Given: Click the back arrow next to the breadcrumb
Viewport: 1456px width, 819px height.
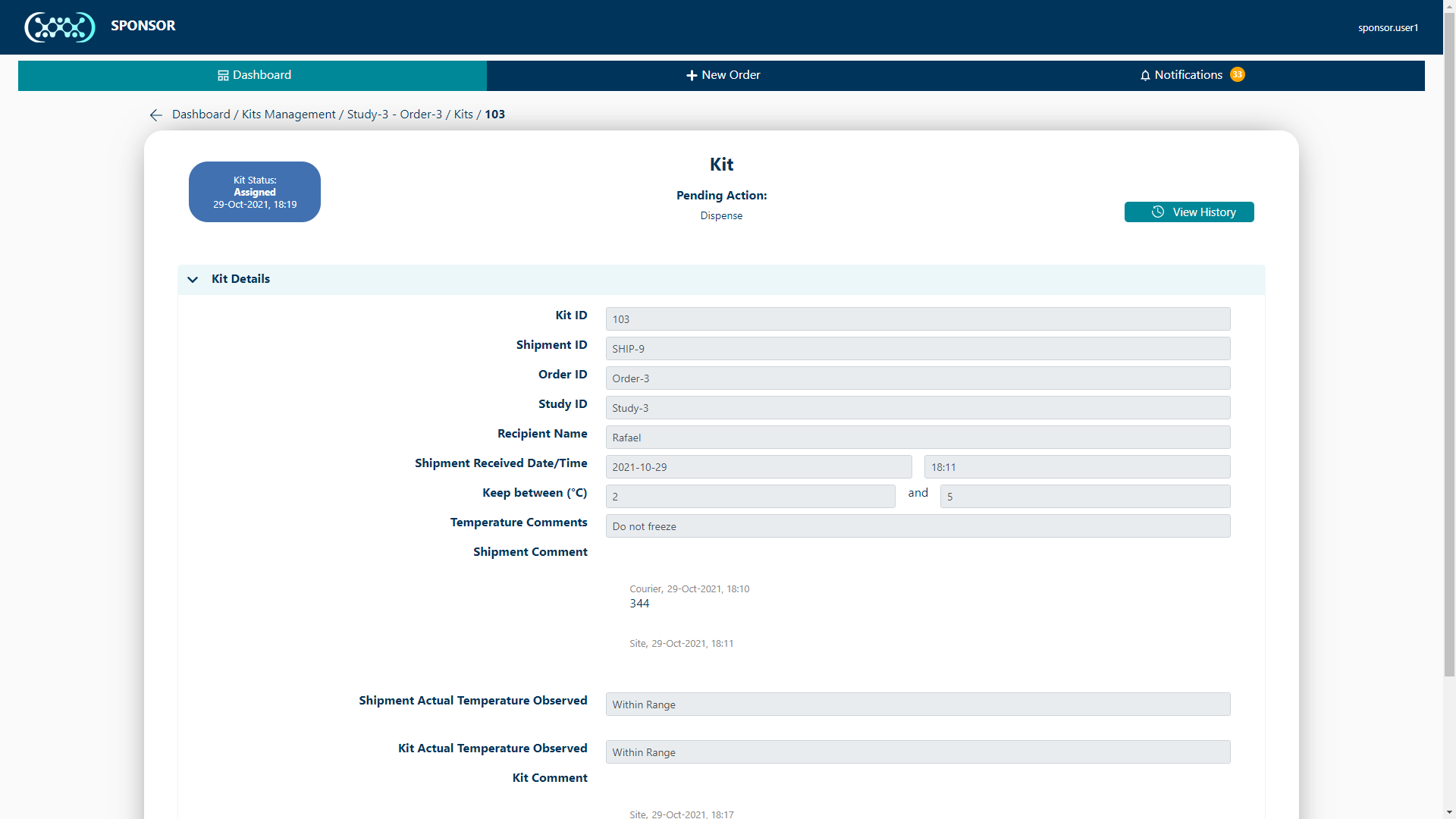Looking at the screenshot, I should pyautogui.click(x=155, y=115).
